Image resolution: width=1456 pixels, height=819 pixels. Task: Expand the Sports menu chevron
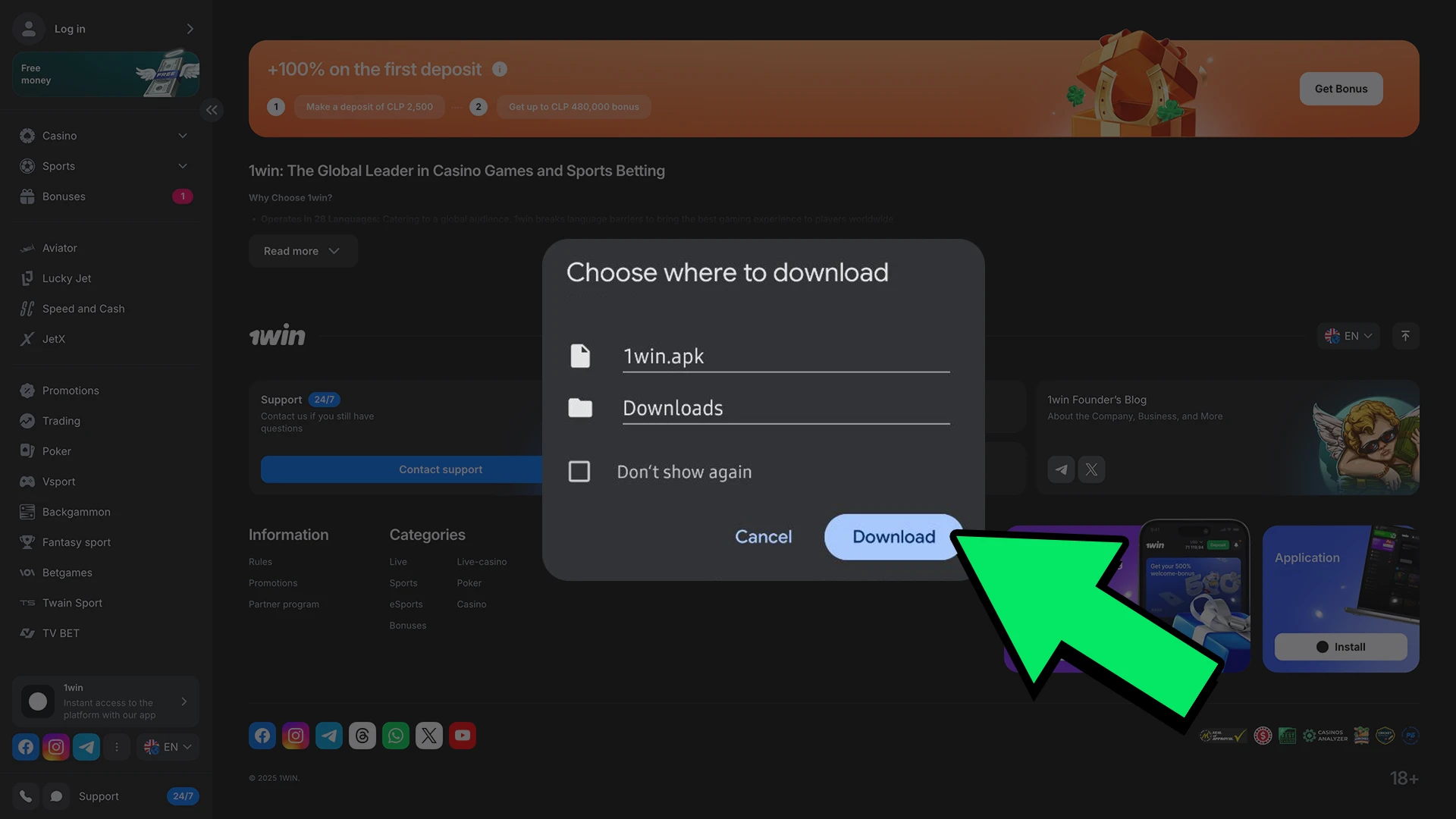pyautogui.click(x=183, y=166)
